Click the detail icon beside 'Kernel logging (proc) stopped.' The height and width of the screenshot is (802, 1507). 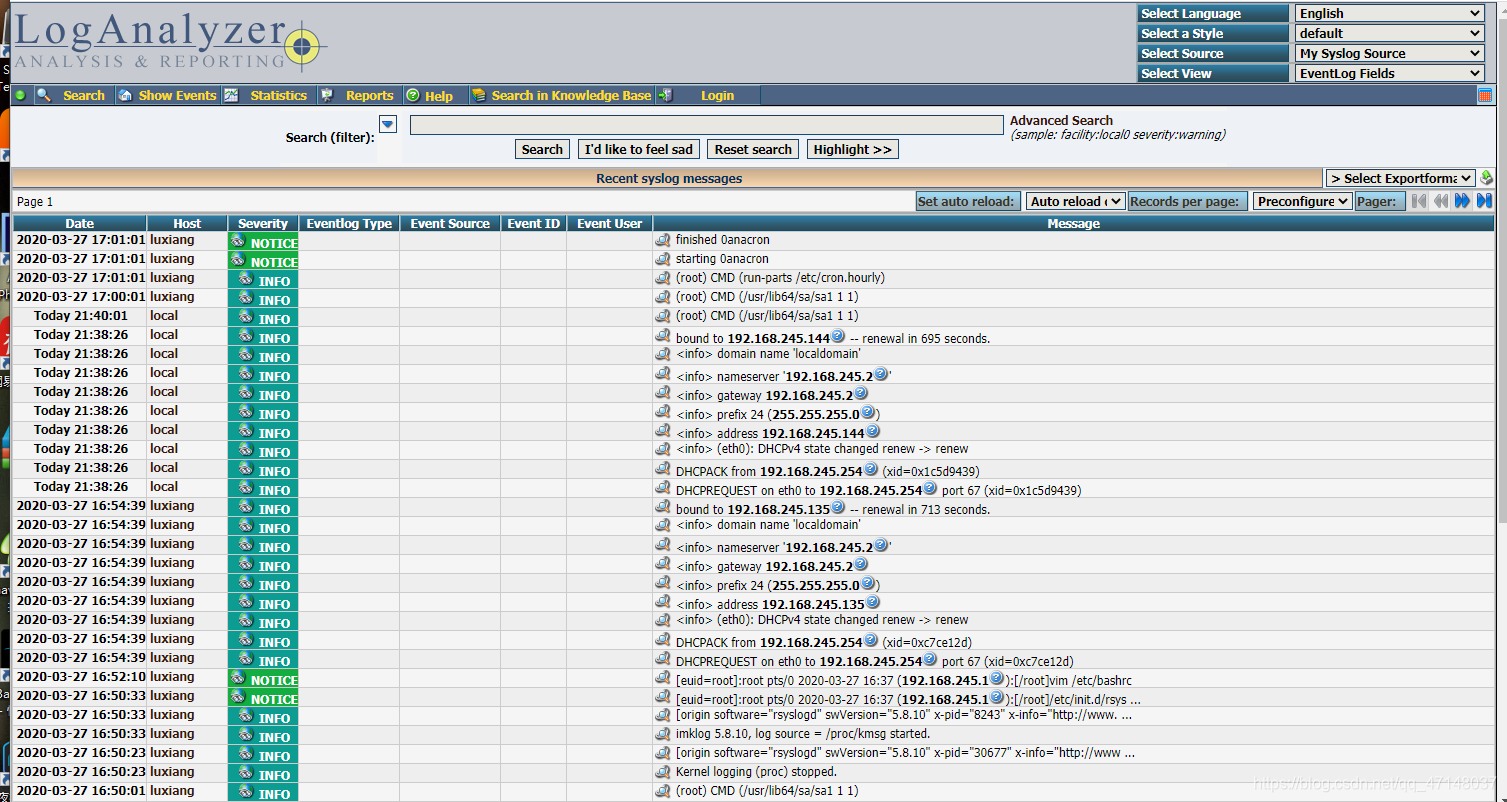click(x=662, y=772)
